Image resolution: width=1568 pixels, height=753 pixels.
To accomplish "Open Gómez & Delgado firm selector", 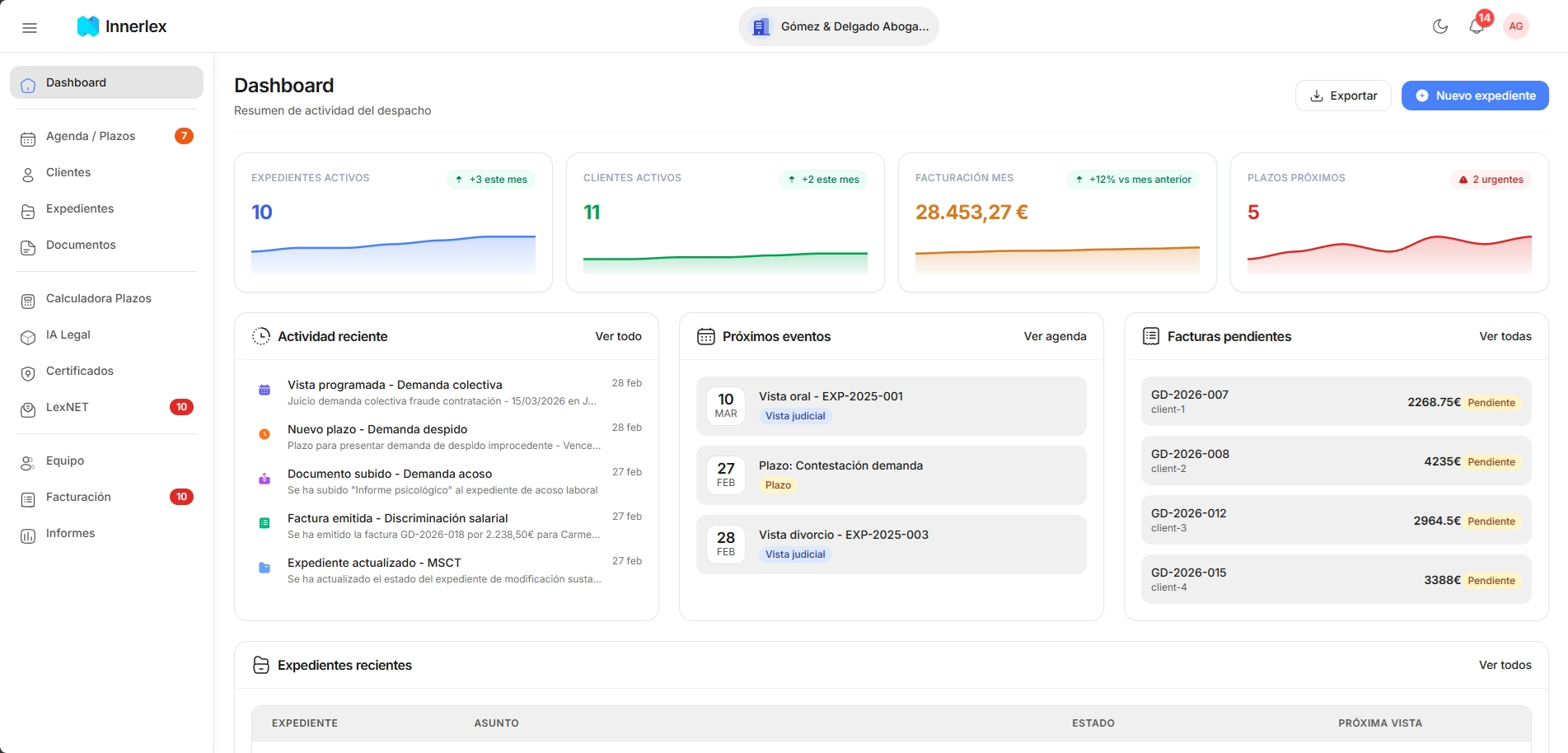I will (839, 26).
